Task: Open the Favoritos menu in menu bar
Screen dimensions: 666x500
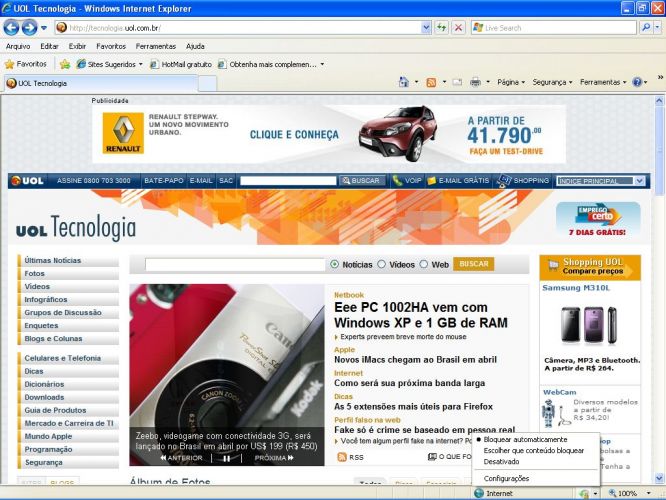Action: 111,46
